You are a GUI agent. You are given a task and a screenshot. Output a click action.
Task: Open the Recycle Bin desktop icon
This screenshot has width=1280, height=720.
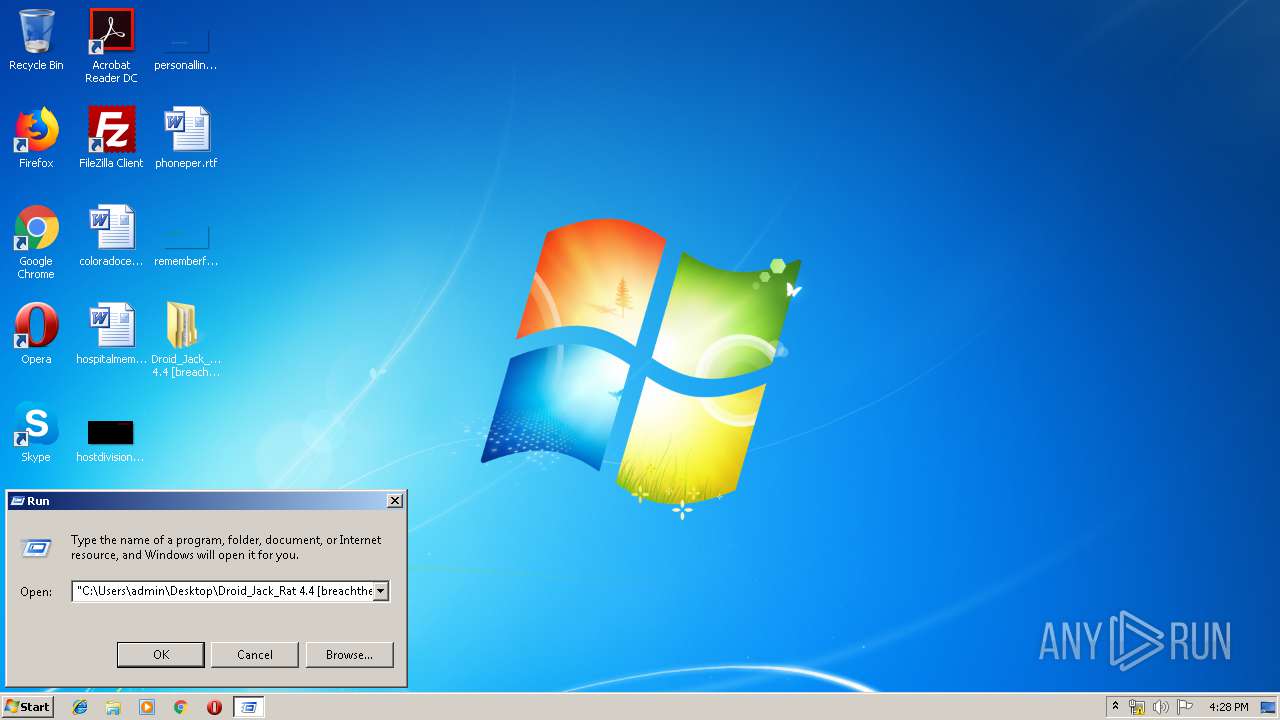[x=36, y=40]
